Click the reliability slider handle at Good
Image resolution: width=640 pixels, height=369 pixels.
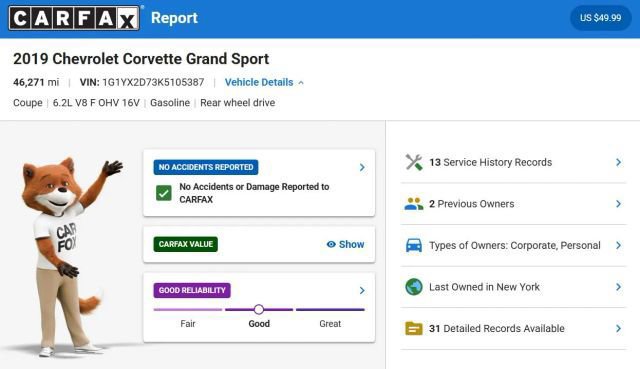point(259,309)
